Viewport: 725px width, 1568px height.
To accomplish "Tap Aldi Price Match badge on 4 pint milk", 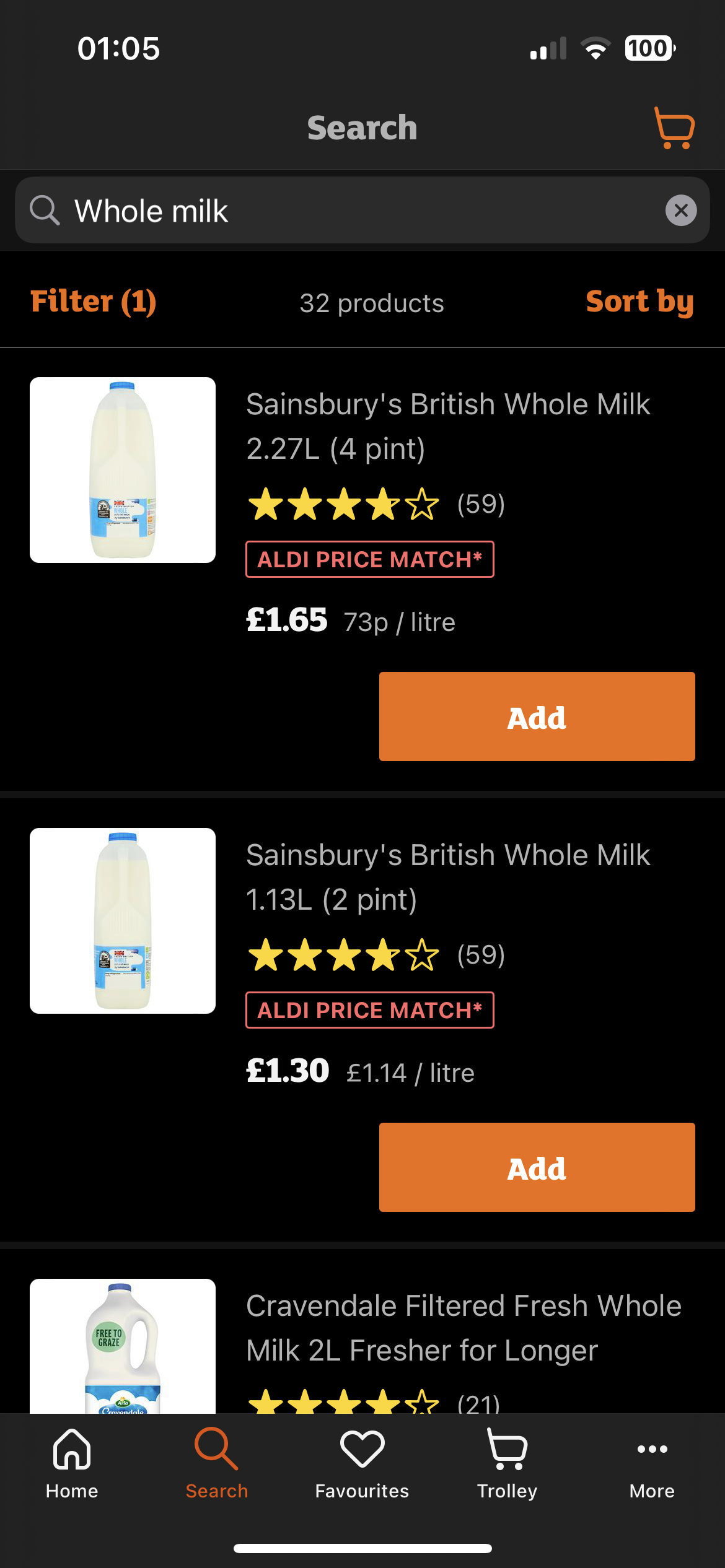I will tap(370, 559).
